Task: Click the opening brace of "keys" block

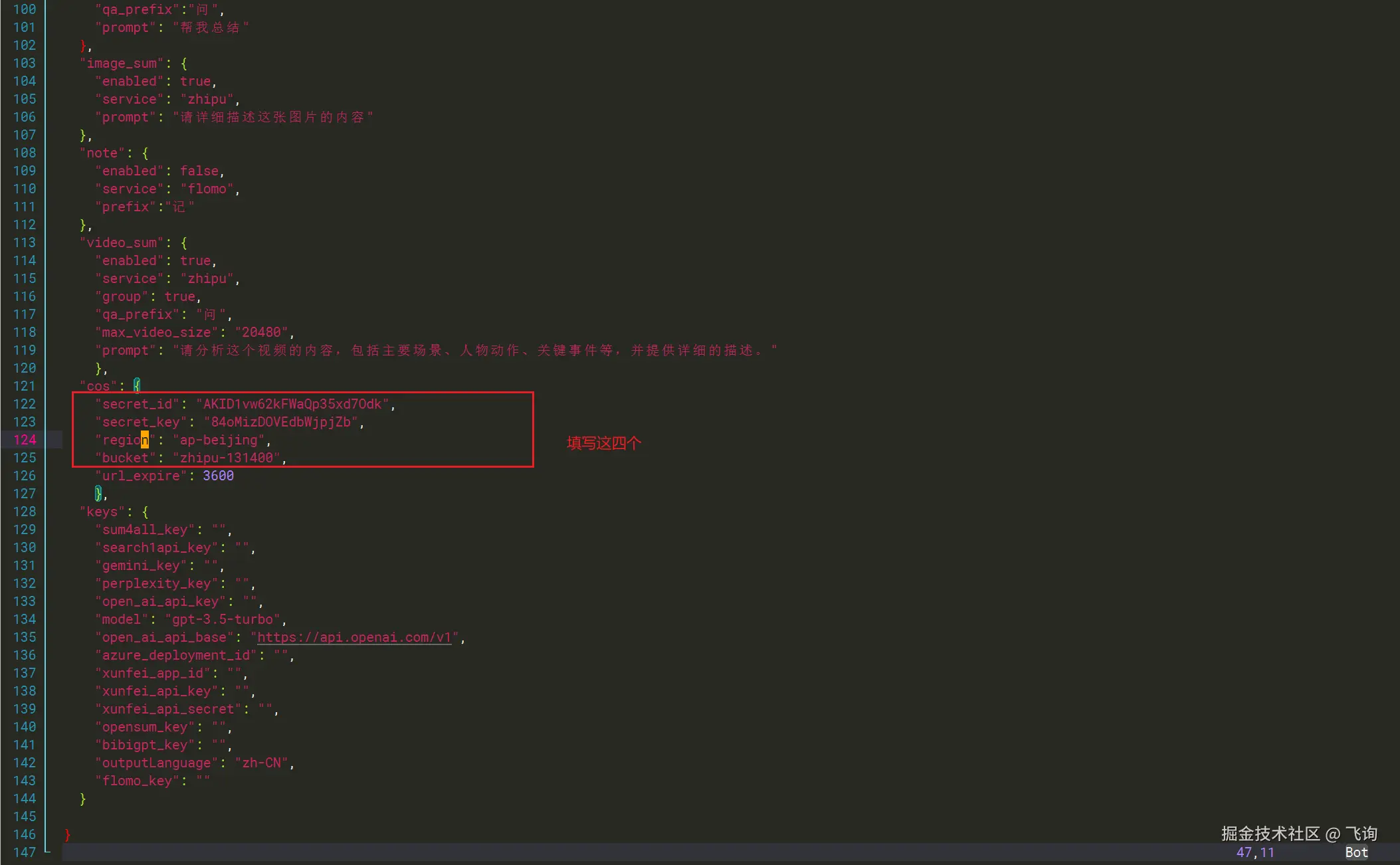Action: tap(145, 512)
